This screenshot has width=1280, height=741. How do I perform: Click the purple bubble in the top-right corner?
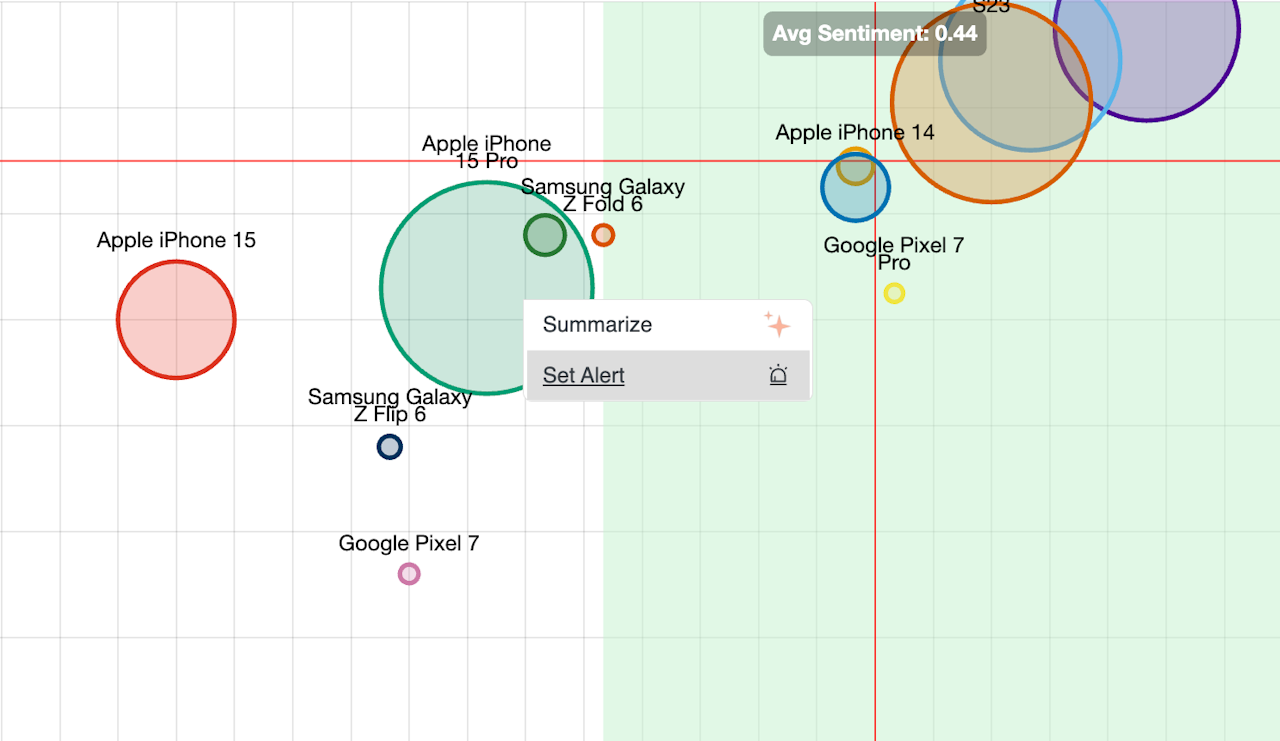[1180, 60]
